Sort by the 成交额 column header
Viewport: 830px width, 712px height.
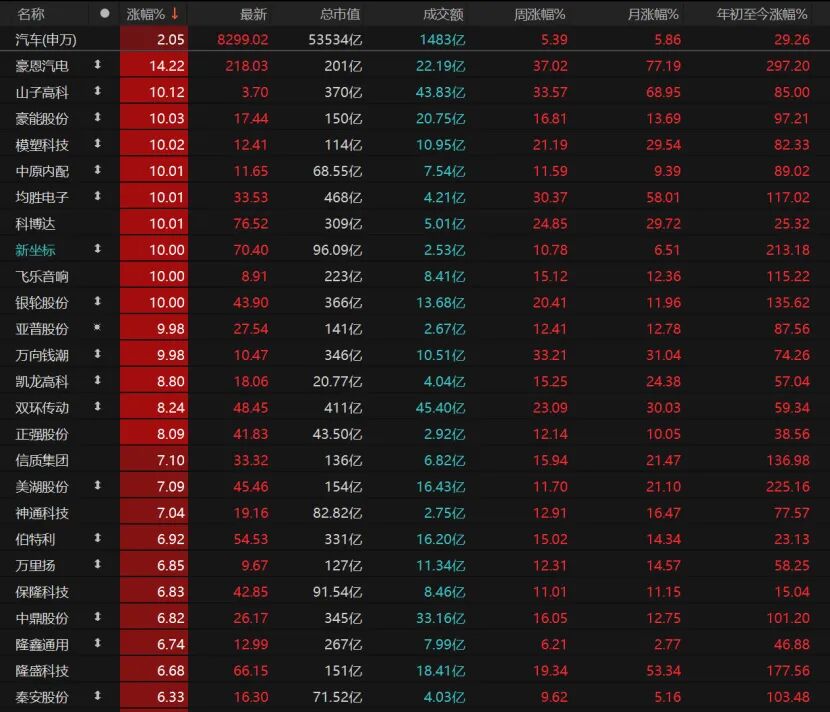pyautogui.click(x=441, y=14)
